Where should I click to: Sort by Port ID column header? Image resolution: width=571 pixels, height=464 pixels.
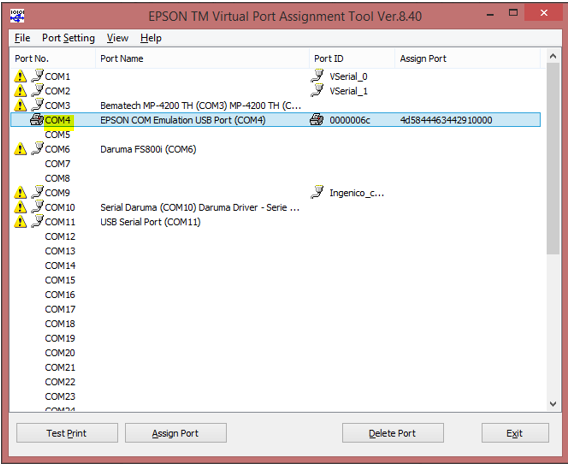(x=352, y=59)
